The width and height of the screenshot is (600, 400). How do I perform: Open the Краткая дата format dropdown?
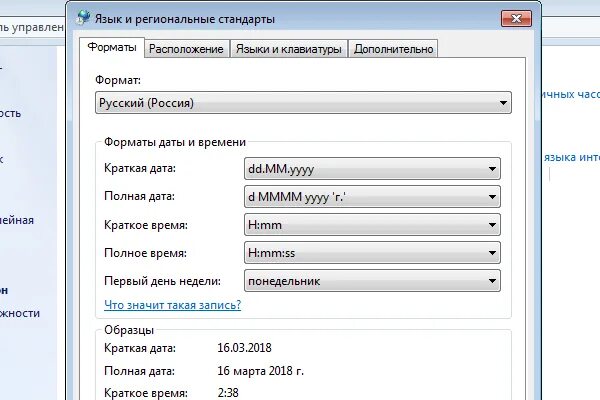click(372, 168)
